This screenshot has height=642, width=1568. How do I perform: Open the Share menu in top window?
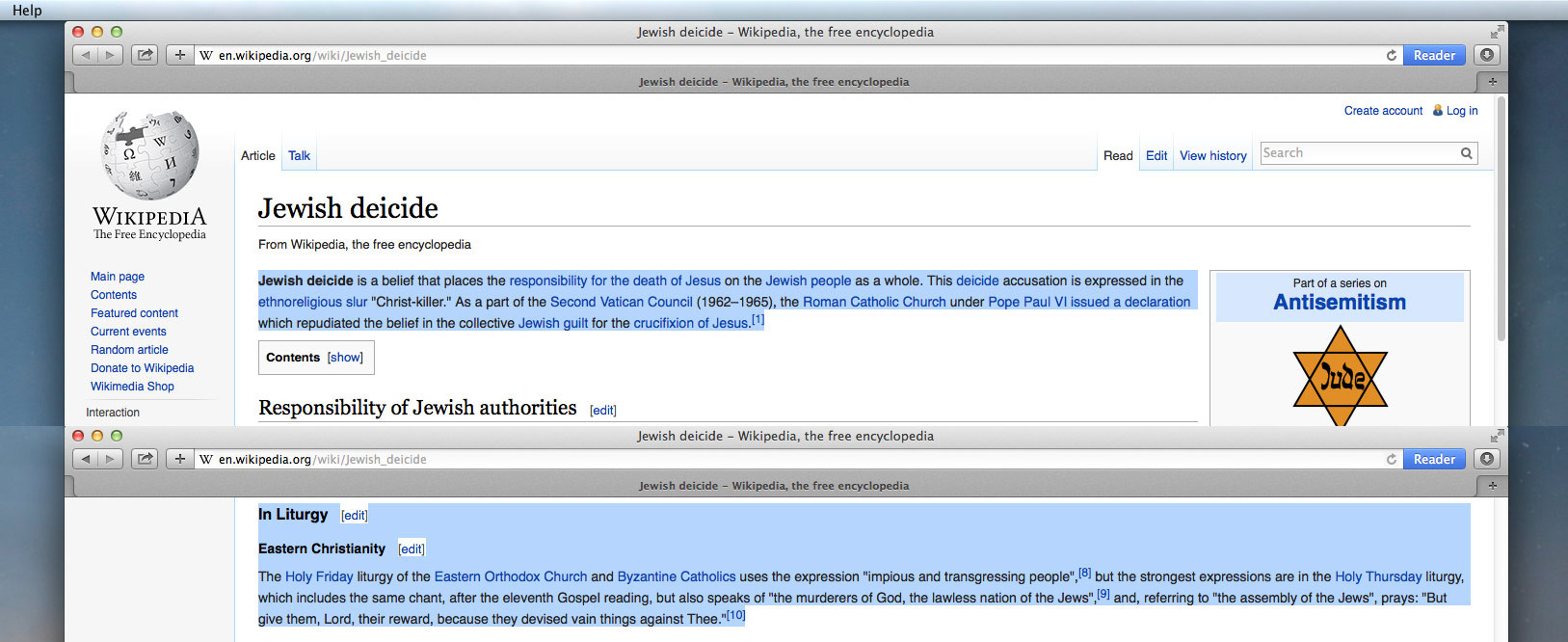click(145, 55)
